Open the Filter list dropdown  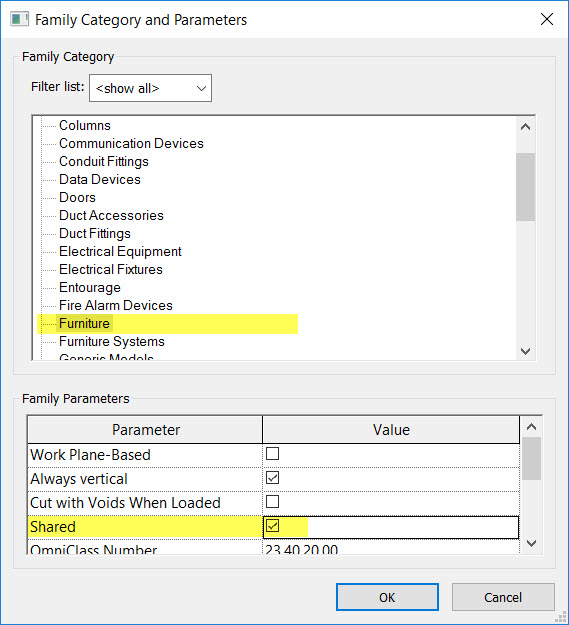(x=150, y=88)
